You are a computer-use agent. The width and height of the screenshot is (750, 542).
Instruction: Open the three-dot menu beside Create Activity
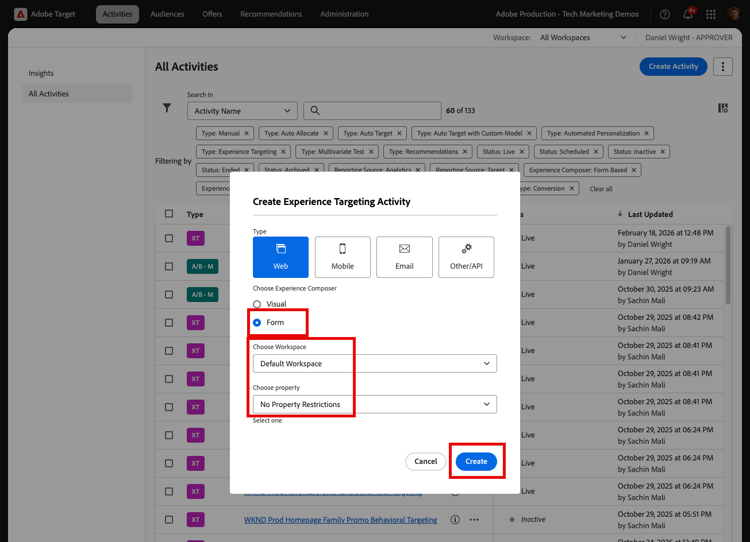723,66
